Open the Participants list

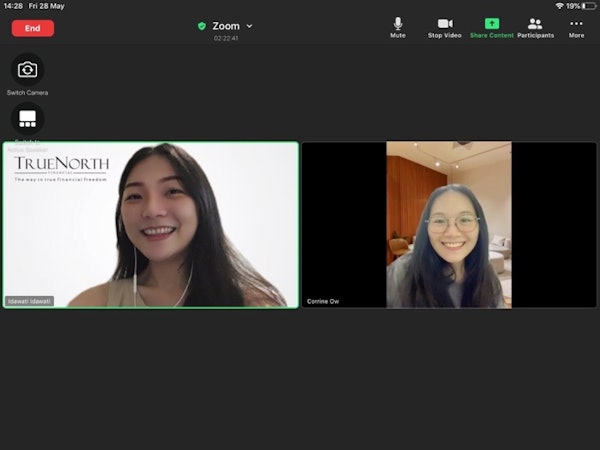535,27
